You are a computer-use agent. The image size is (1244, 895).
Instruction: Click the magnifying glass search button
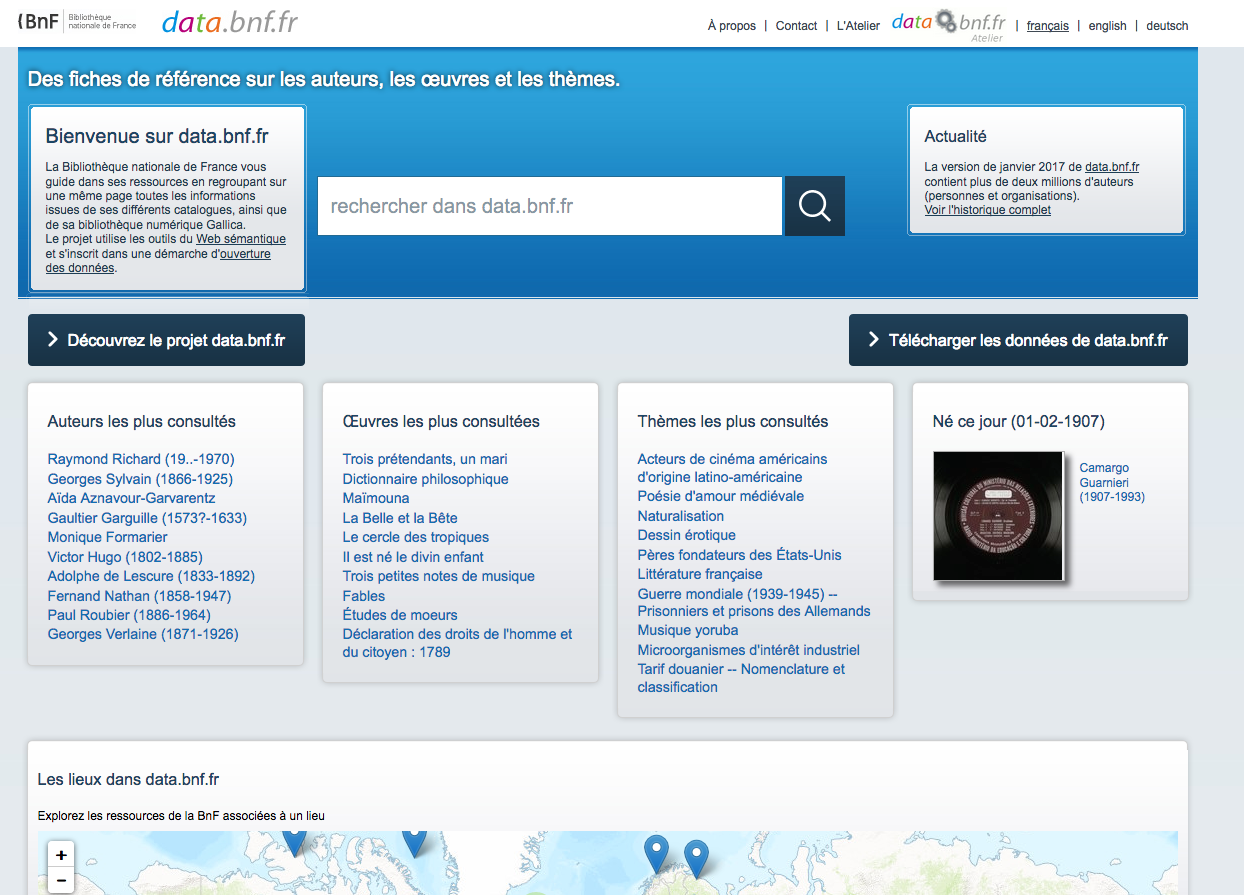coord(814,206)
